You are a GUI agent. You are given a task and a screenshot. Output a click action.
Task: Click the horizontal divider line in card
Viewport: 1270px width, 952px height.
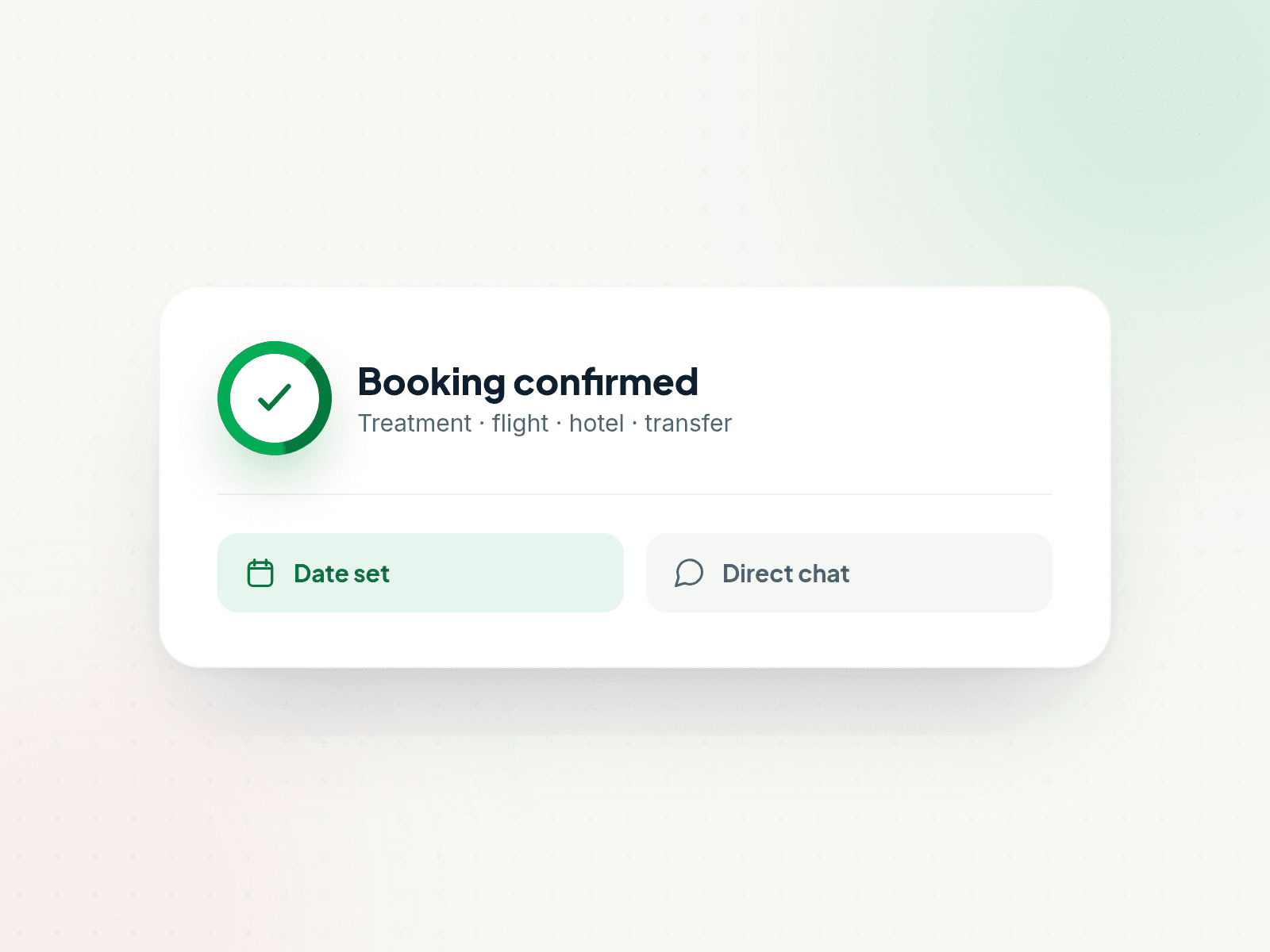coord(635,494)
